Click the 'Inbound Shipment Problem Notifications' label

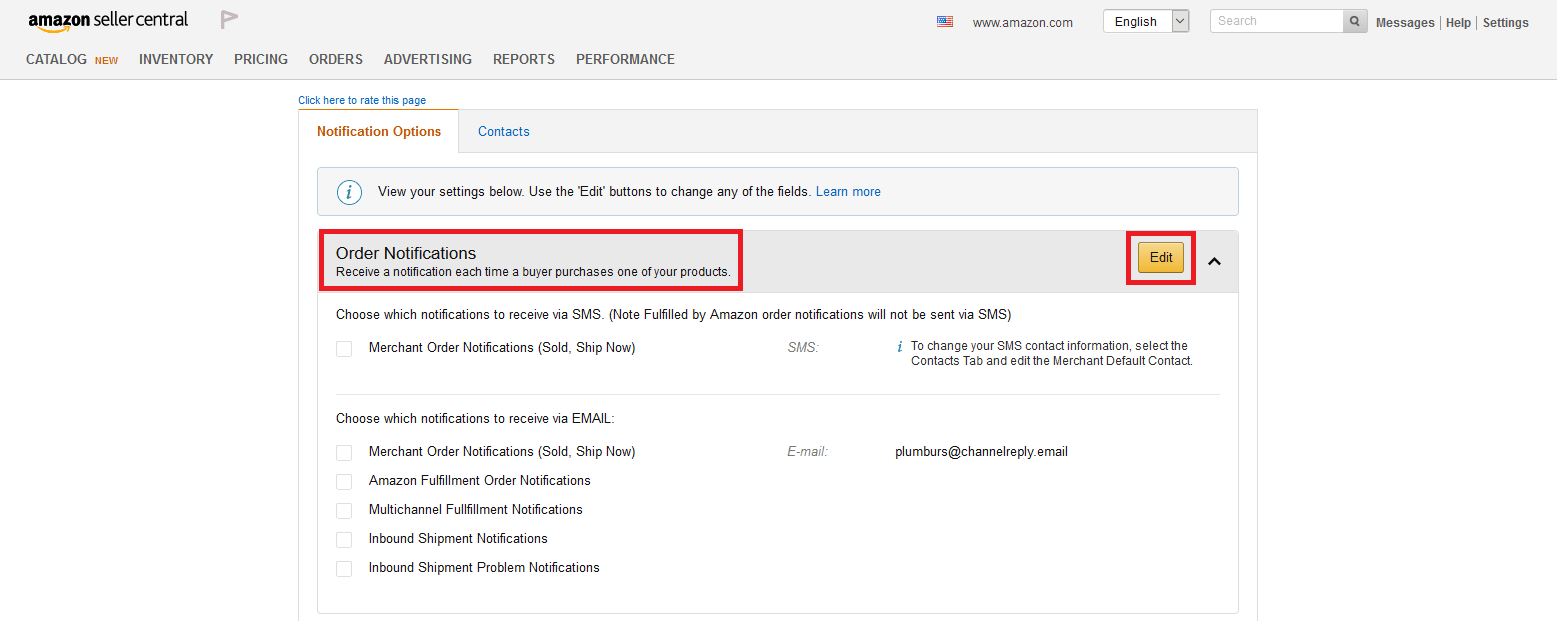pyautogui.click(x=484, y=568)
